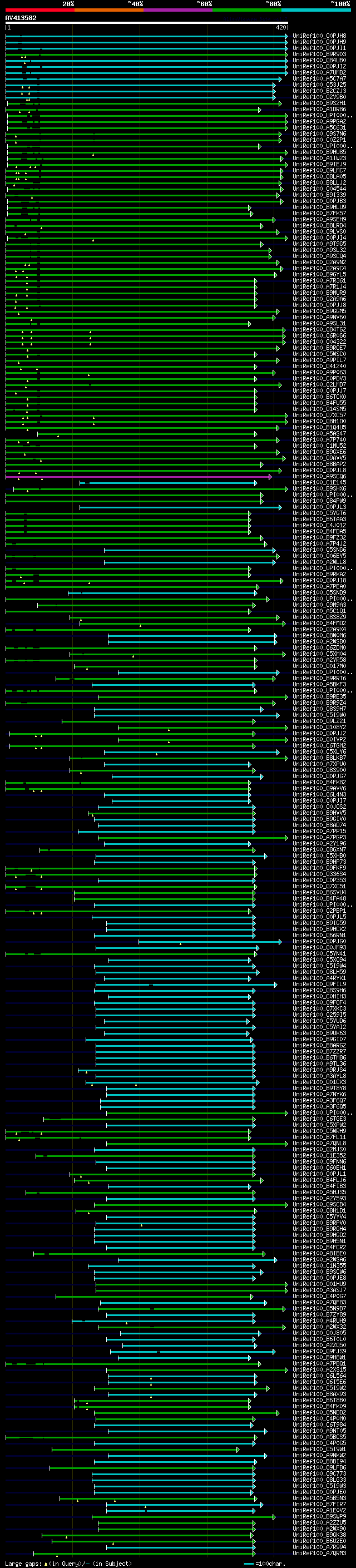Select the UniRef100_Q84TG2 label
Screen dimensions: 356x1568
319,329
